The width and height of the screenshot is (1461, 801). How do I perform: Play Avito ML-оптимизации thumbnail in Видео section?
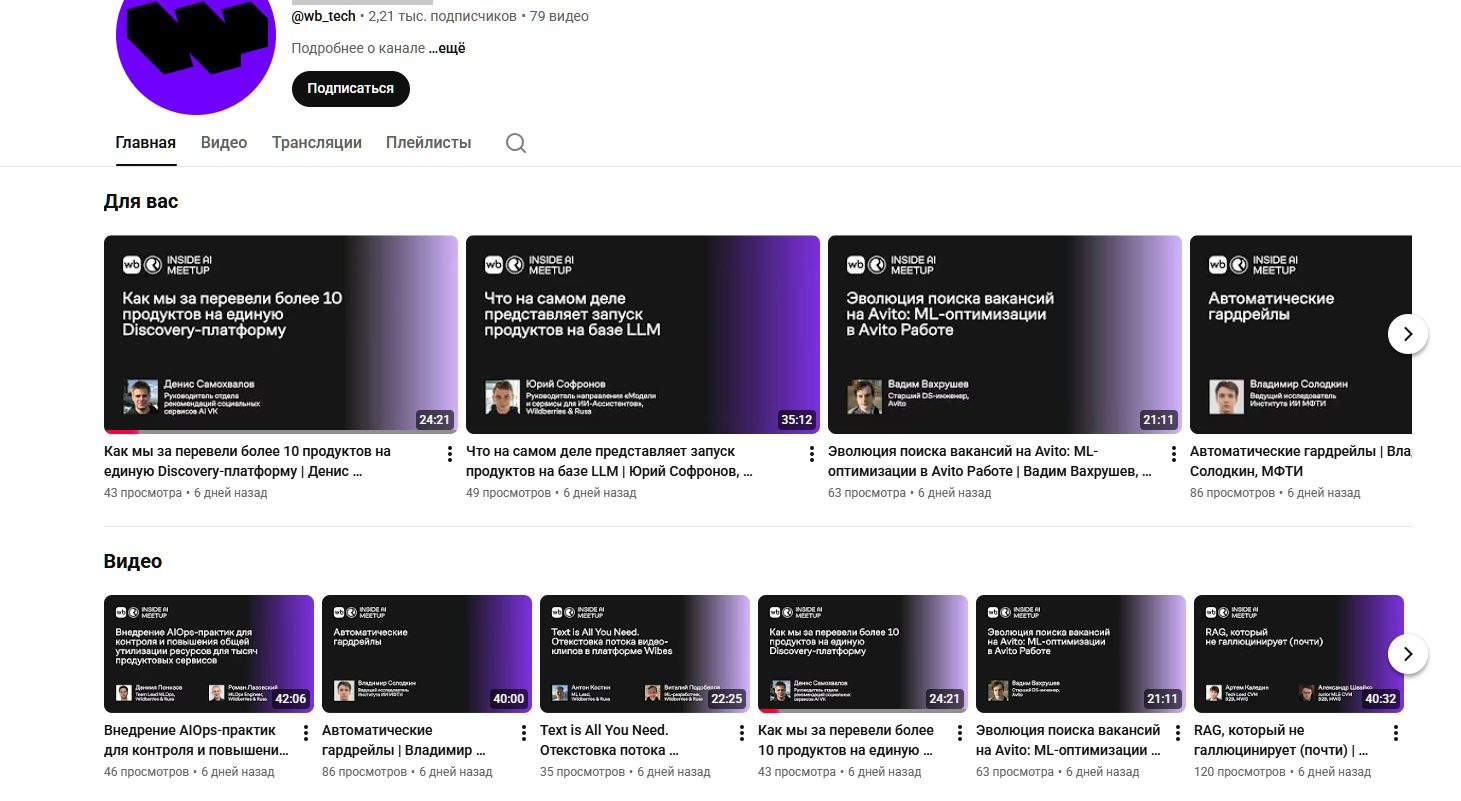[x=1081, y=654]
